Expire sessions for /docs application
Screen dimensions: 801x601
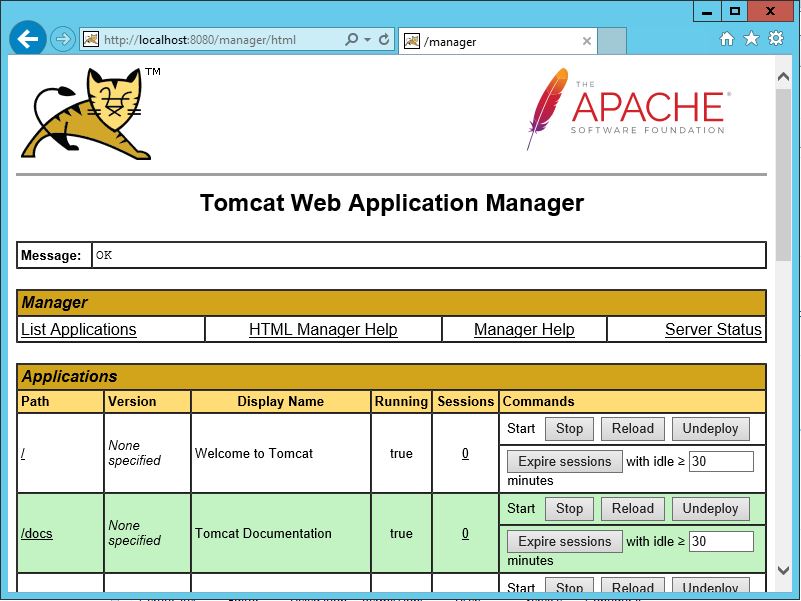[564, 541]
